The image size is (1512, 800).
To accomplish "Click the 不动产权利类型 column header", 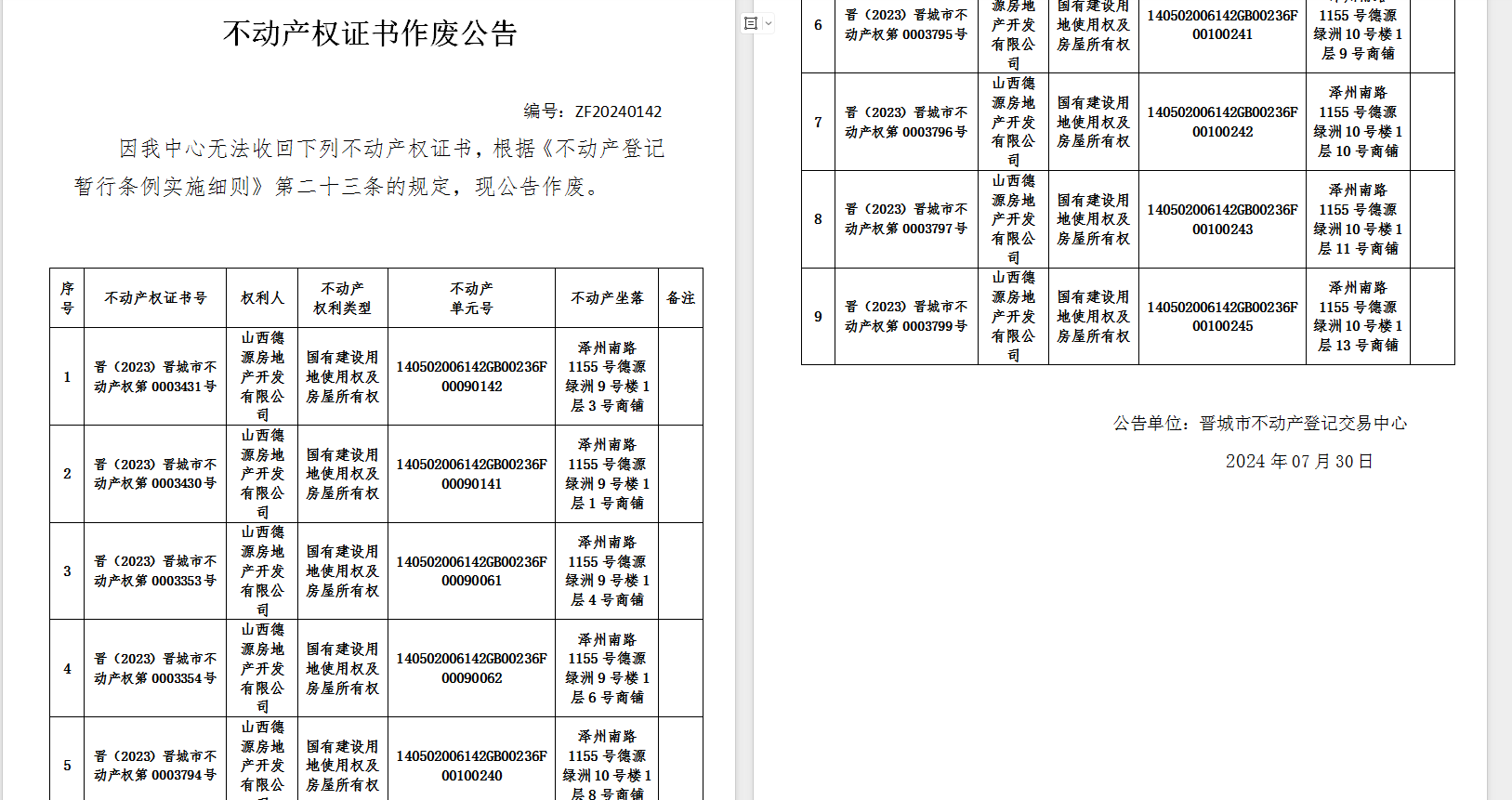I will pos(343,298).
